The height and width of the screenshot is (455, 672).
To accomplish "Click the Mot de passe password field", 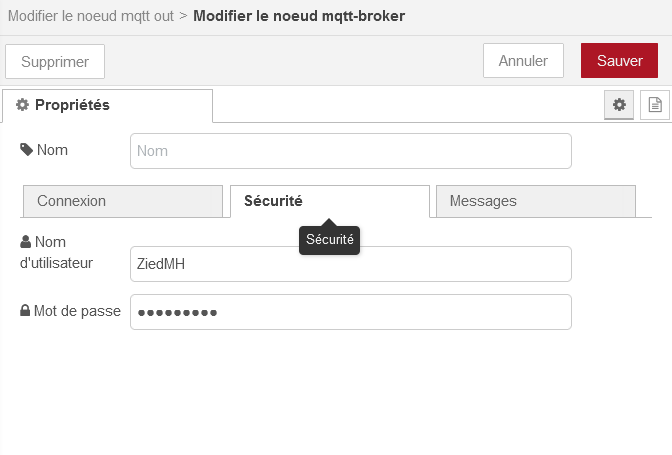I will (351, 312).
